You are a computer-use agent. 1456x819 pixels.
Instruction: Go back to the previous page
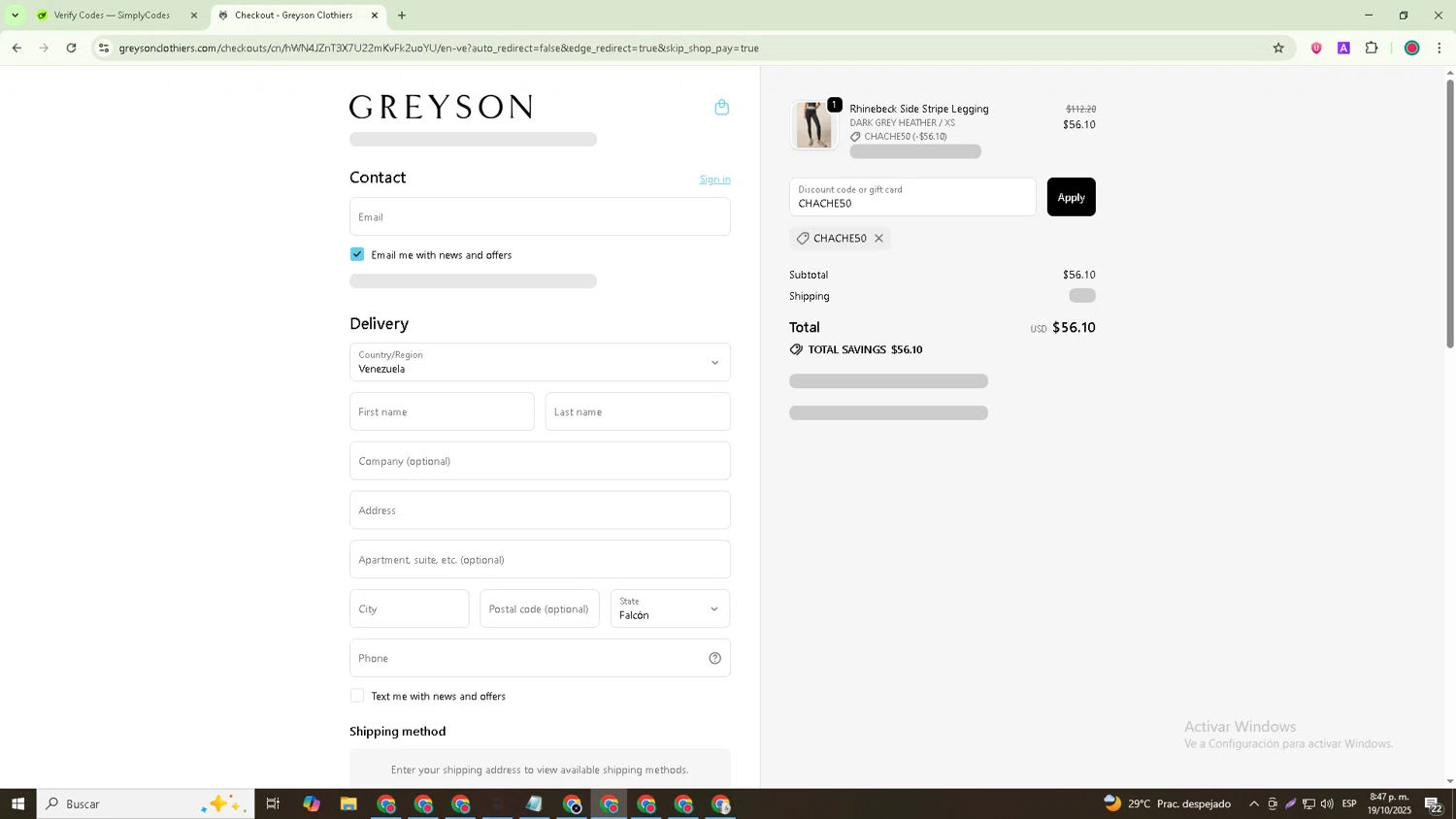(17, 48)
